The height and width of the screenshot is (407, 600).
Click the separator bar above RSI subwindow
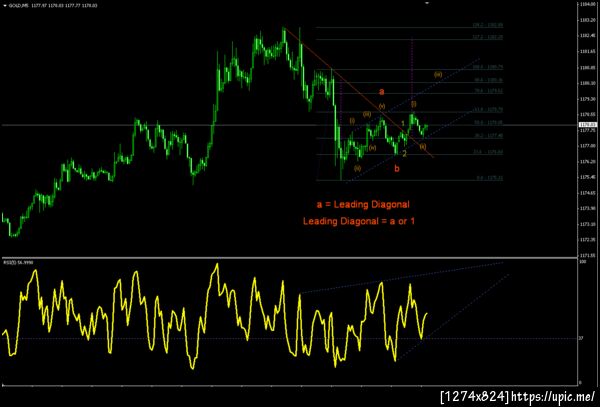pyautogui.click(x=289, y=258)
